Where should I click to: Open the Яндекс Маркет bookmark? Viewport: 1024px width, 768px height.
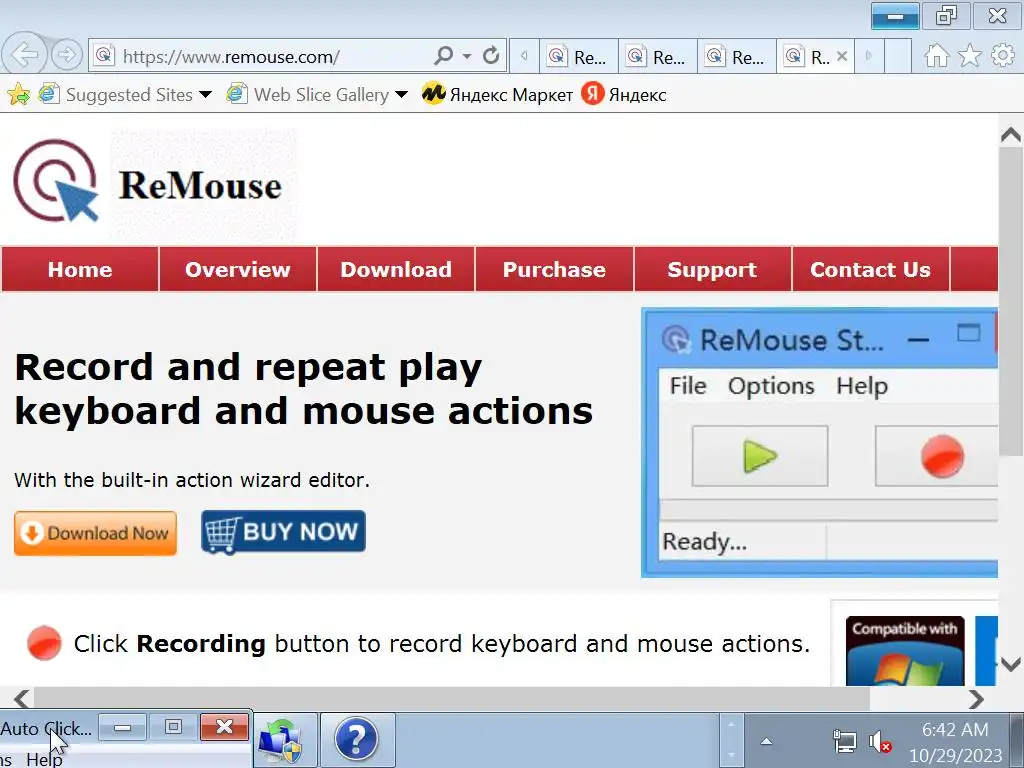coord(497,95)
